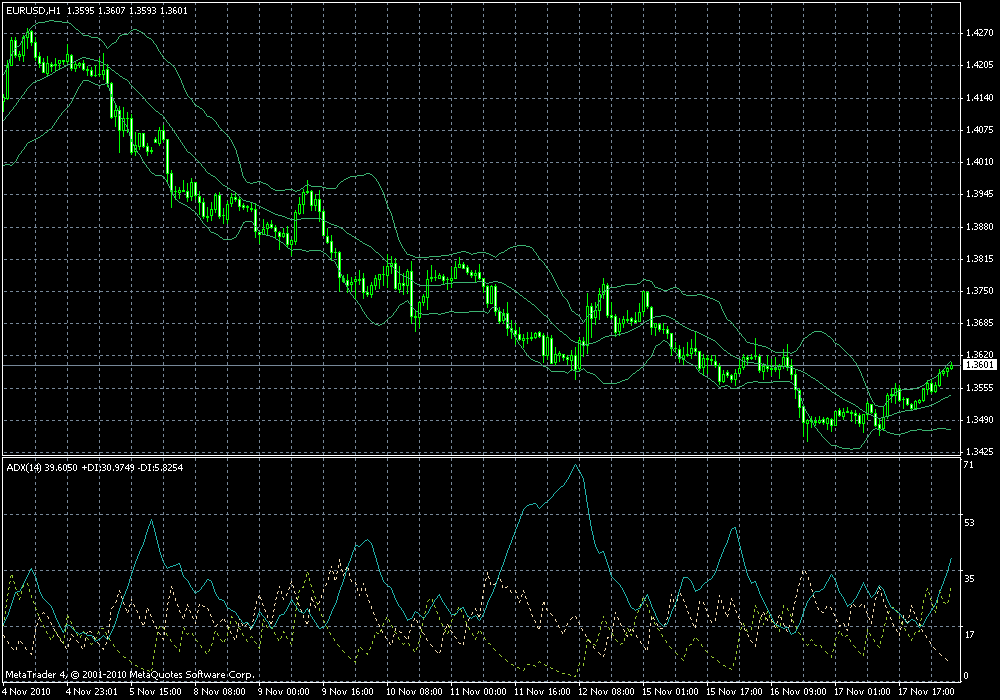Select the "17 Nov 01:00" time label
Viewport: 1000px width, 700px height.
click(862, 692)
